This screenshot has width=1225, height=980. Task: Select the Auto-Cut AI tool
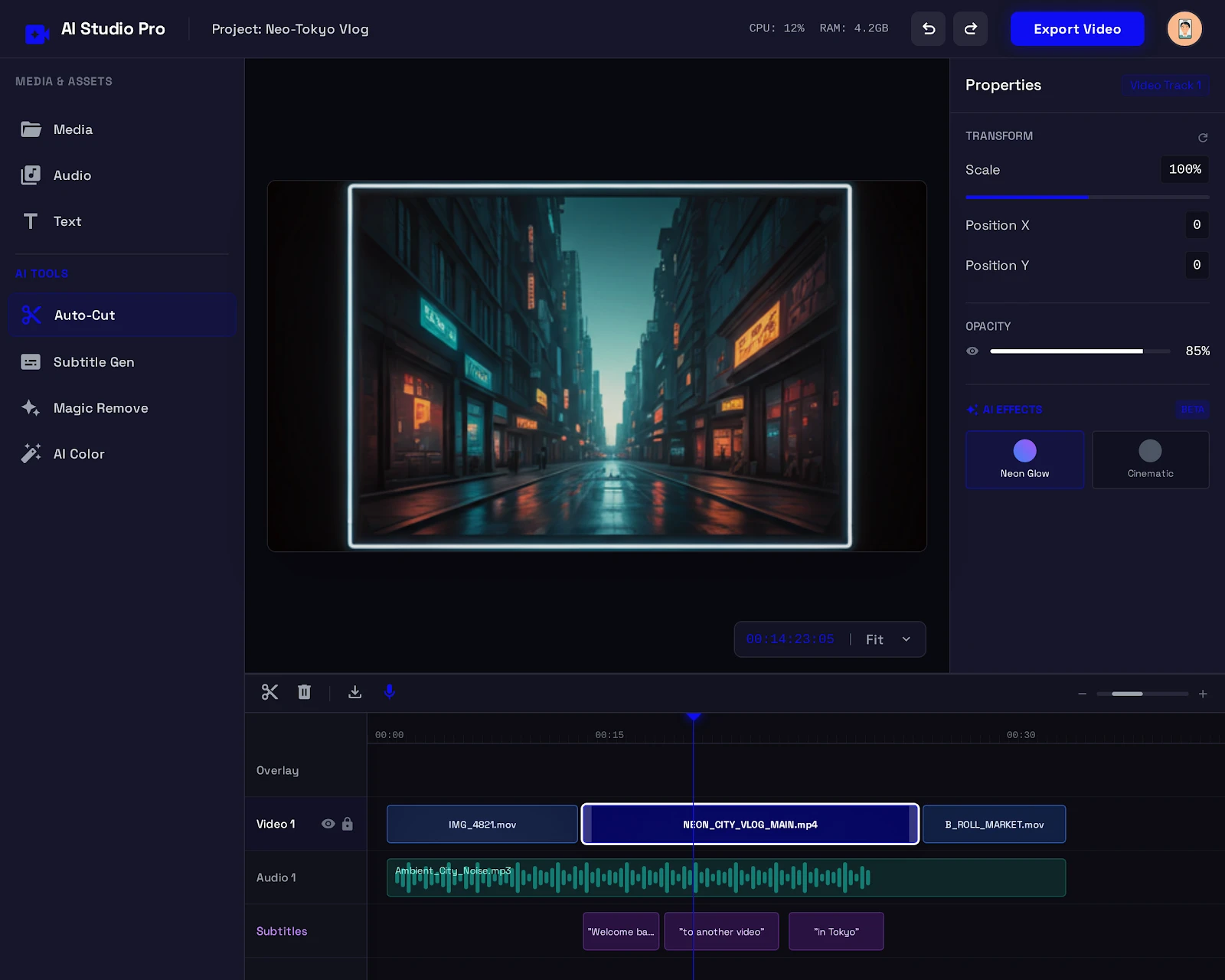click(122, 315)
